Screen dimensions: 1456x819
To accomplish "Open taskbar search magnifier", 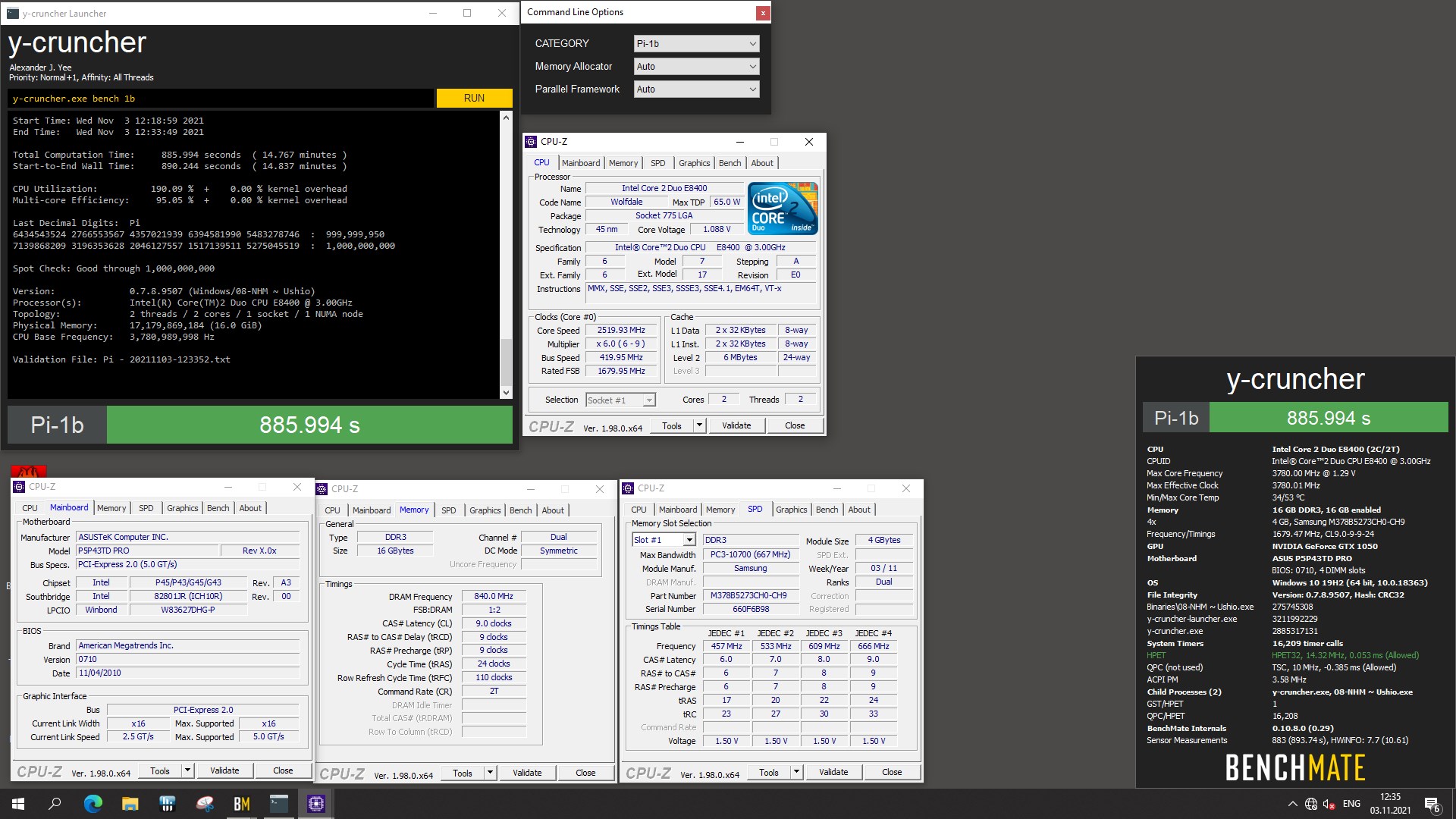I will pos(55,804).
